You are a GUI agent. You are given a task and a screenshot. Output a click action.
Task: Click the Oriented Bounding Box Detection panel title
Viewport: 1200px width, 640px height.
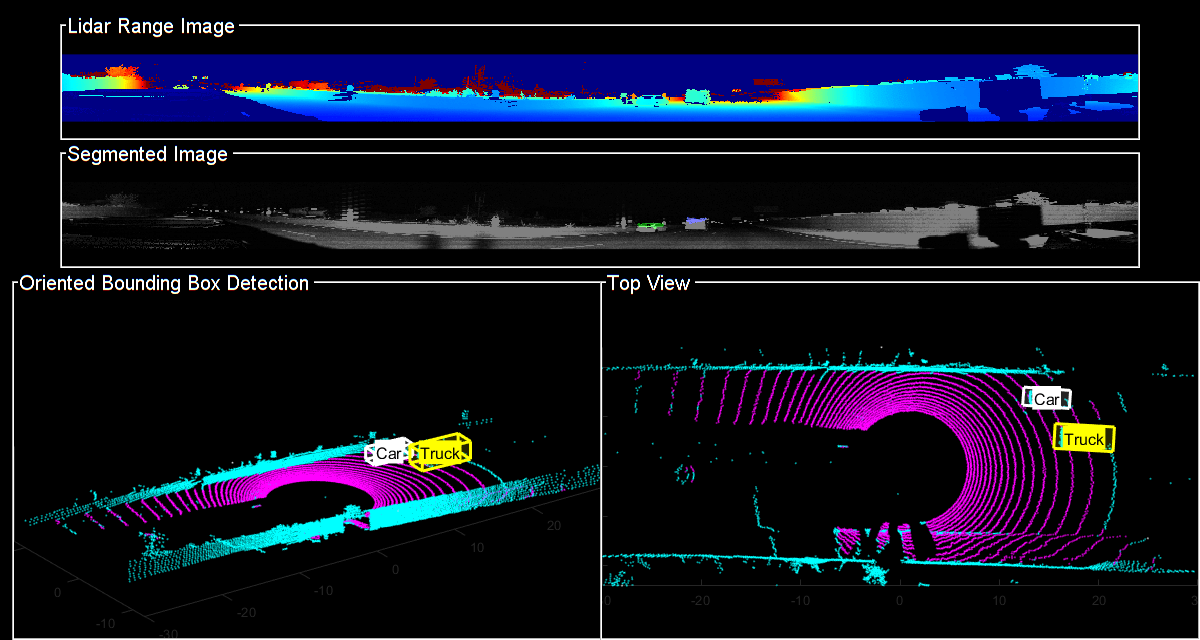pyautogui.click(x=164, y=284)
